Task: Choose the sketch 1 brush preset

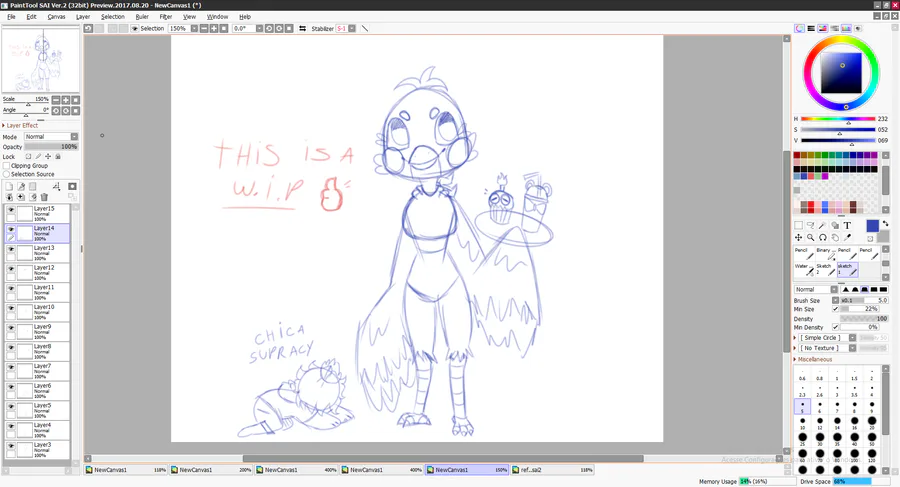Action: click(x=848, y=269)
